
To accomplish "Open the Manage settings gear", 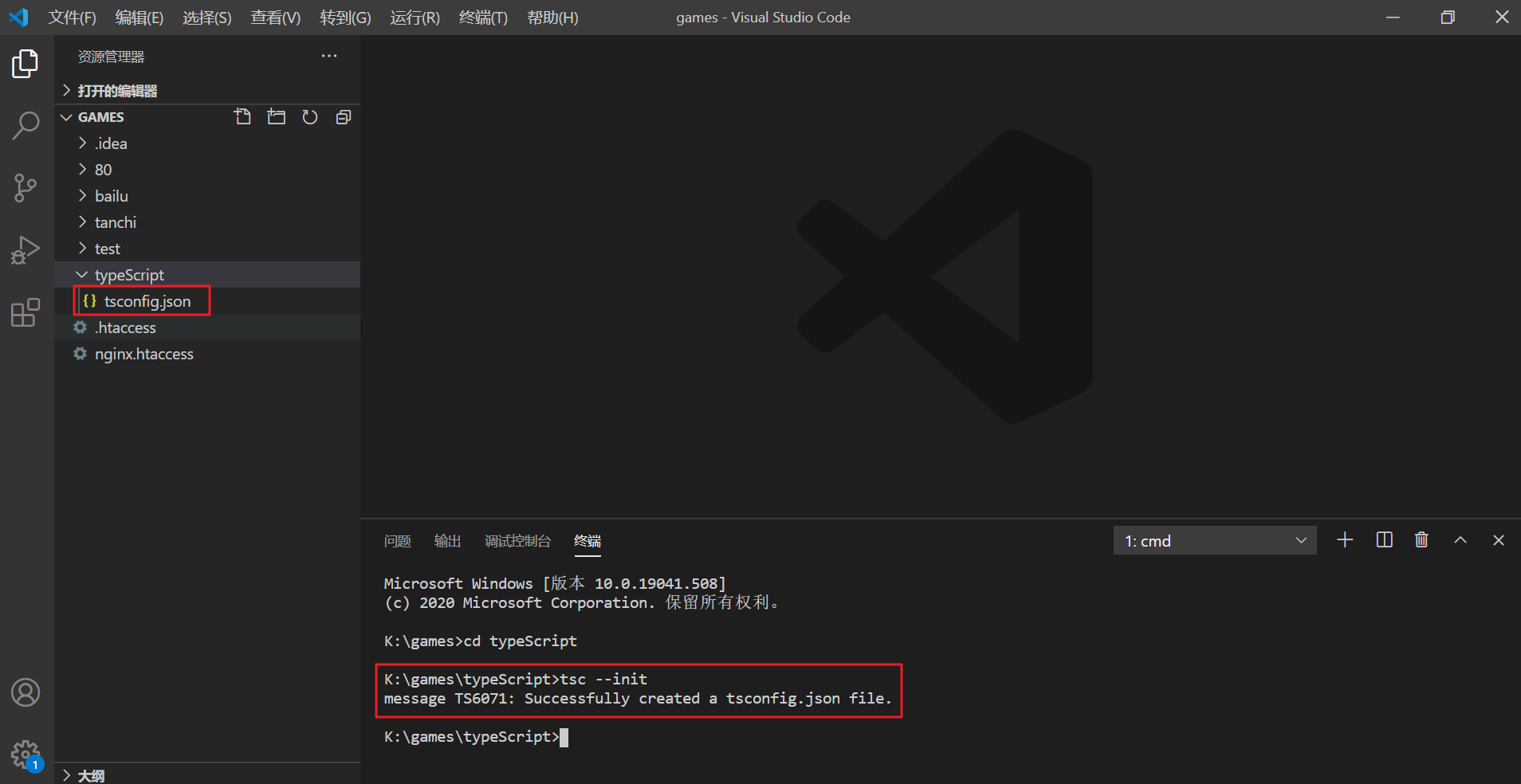I will click(x=26, y=754).
